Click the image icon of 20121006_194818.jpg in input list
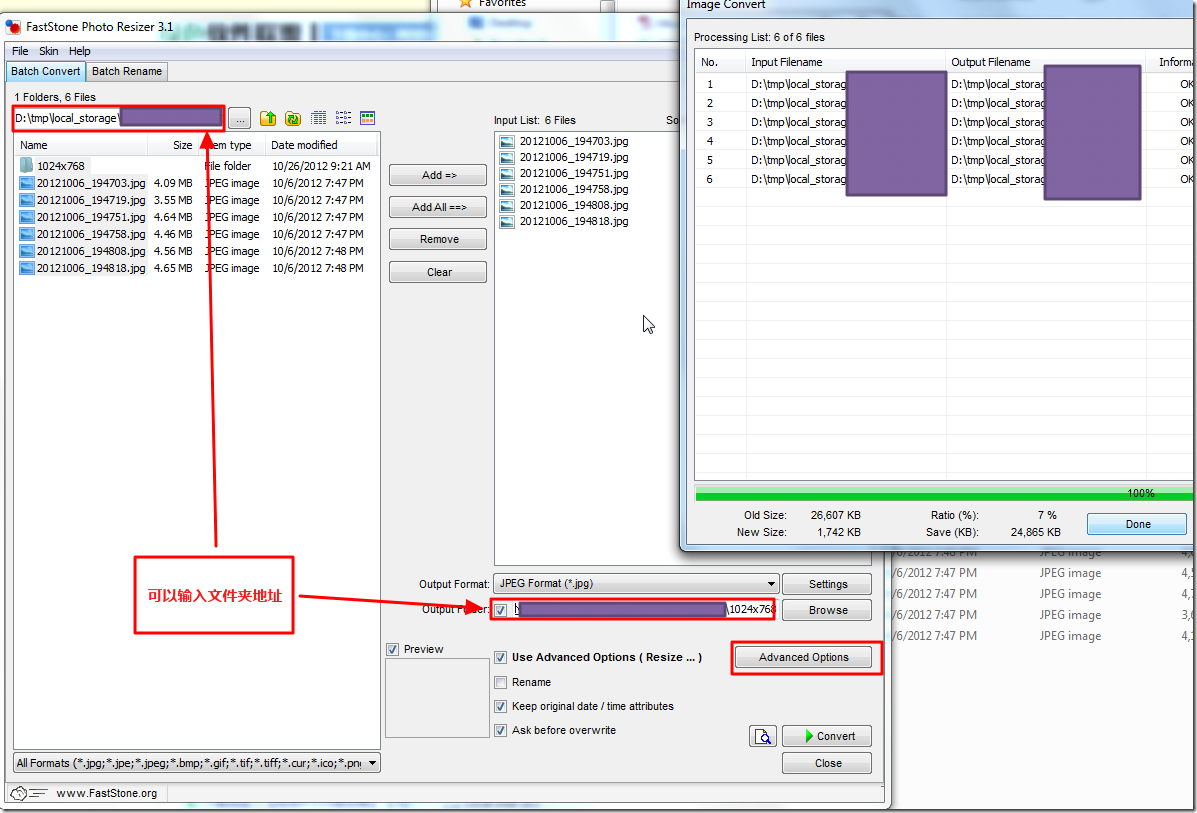Image resolution: width=1197 pixels, height=813 pixels. 507,221
